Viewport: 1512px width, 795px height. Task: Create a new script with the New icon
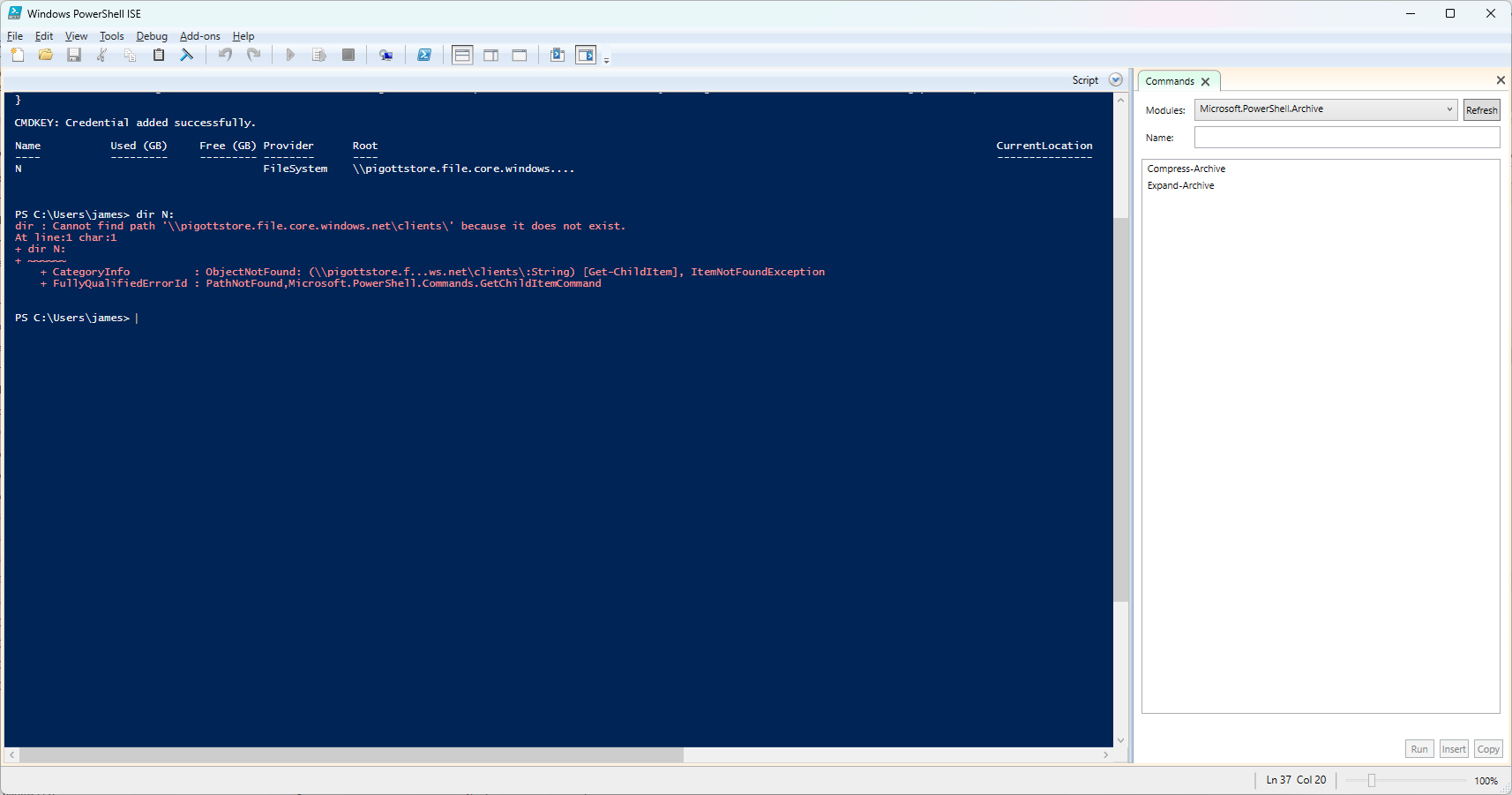(18, 55)
